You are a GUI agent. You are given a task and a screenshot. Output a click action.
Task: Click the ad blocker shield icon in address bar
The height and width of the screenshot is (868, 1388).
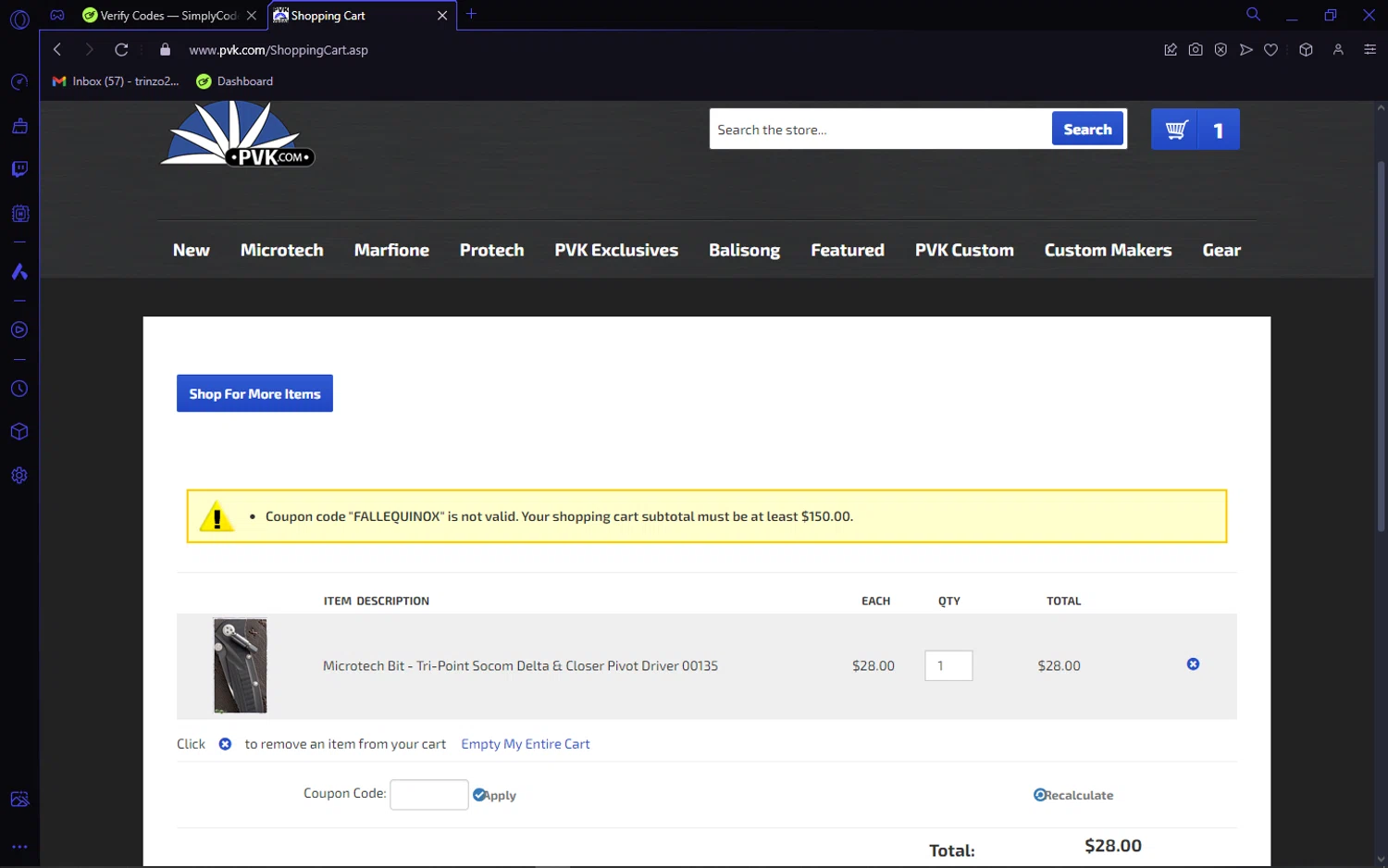[x=1221, y=50]
